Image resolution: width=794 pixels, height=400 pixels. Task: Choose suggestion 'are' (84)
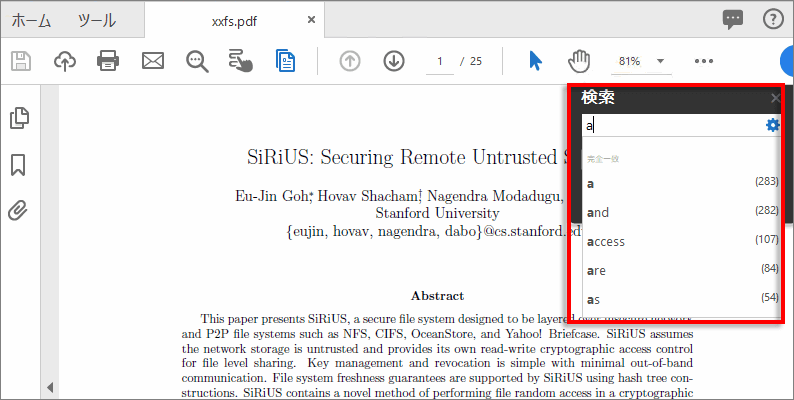tap(682, 270)
